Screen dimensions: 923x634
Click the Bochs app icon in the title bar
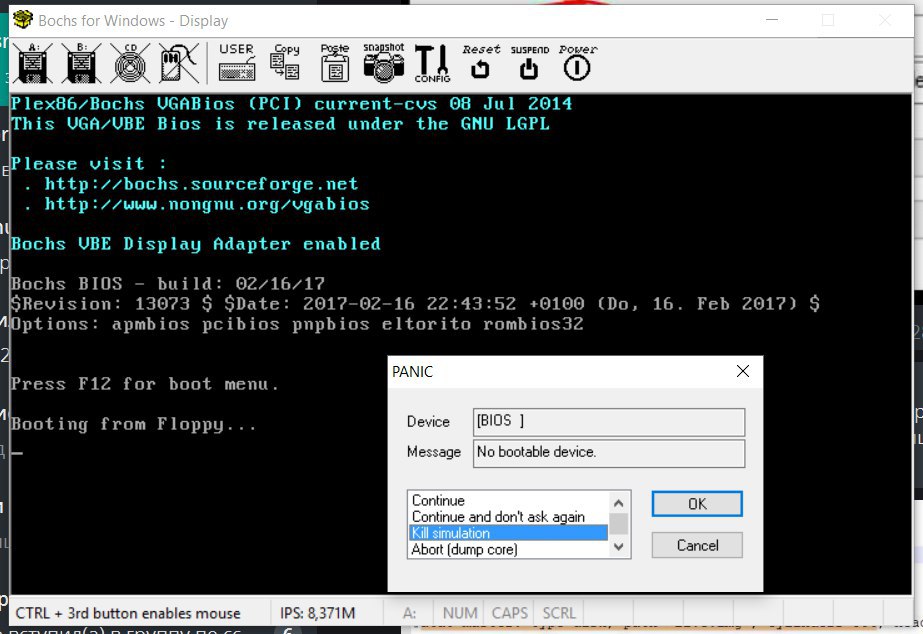click(23, 20)
